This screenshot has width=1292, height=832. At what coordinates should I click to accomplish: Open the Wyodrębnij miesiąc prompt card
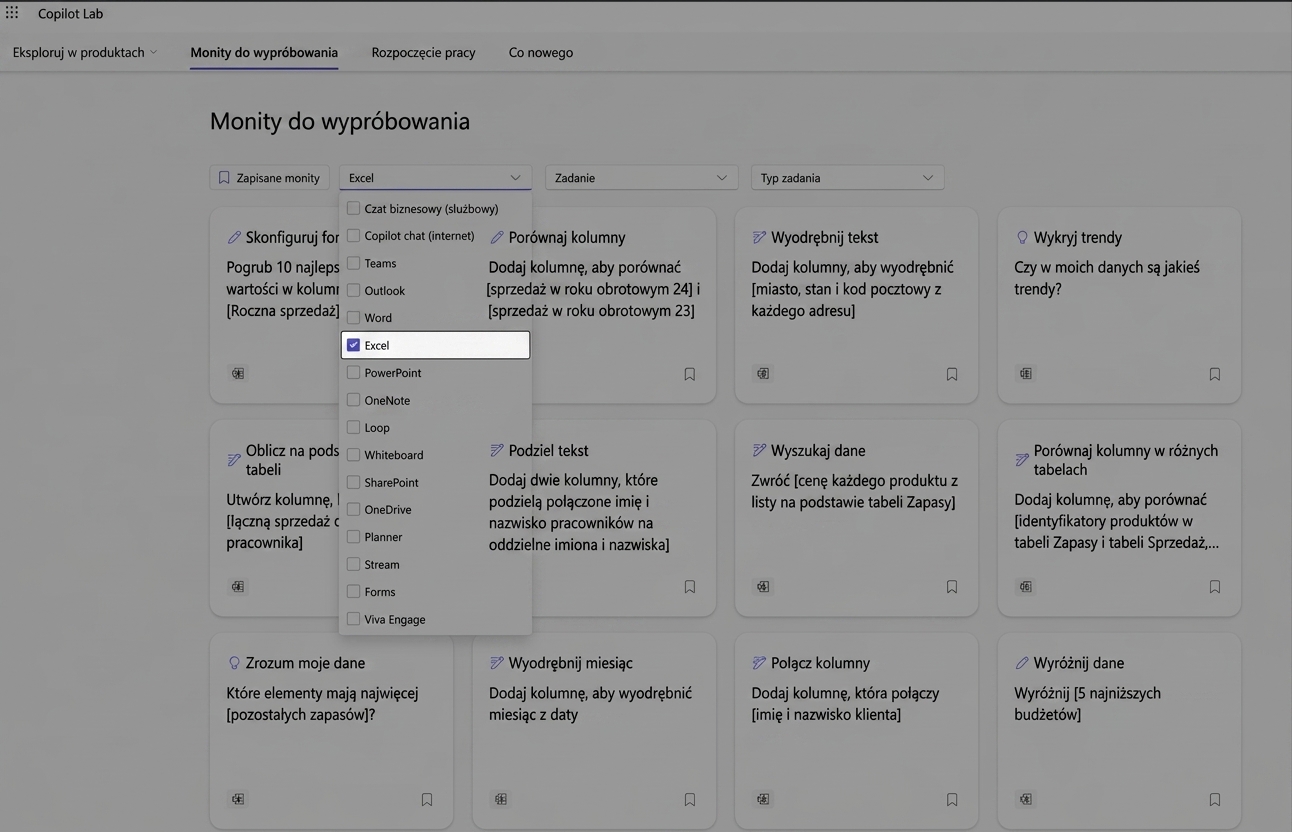[x=594, y=731]
